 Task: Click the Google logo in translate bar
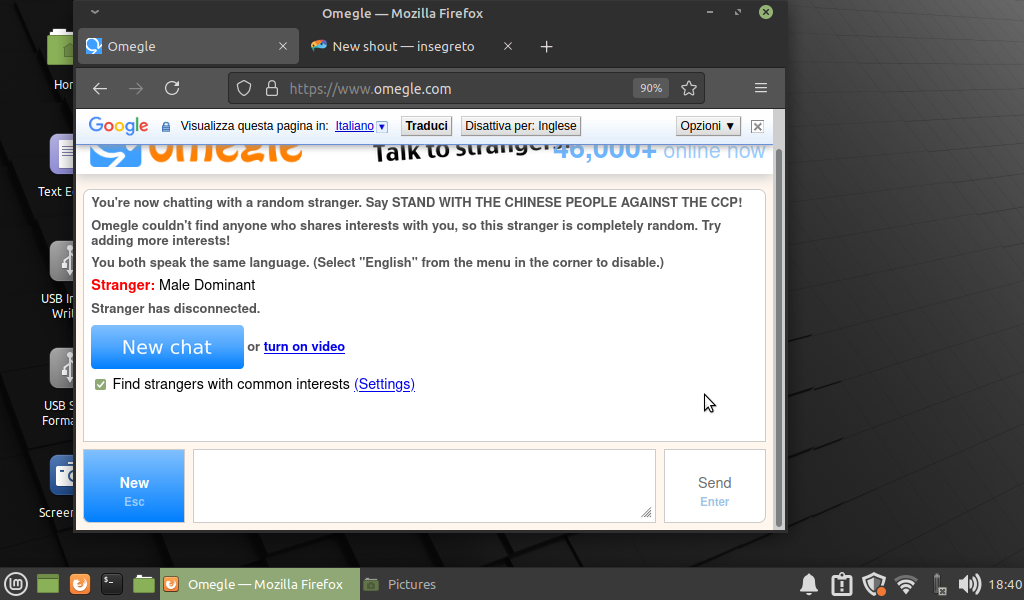118,125
